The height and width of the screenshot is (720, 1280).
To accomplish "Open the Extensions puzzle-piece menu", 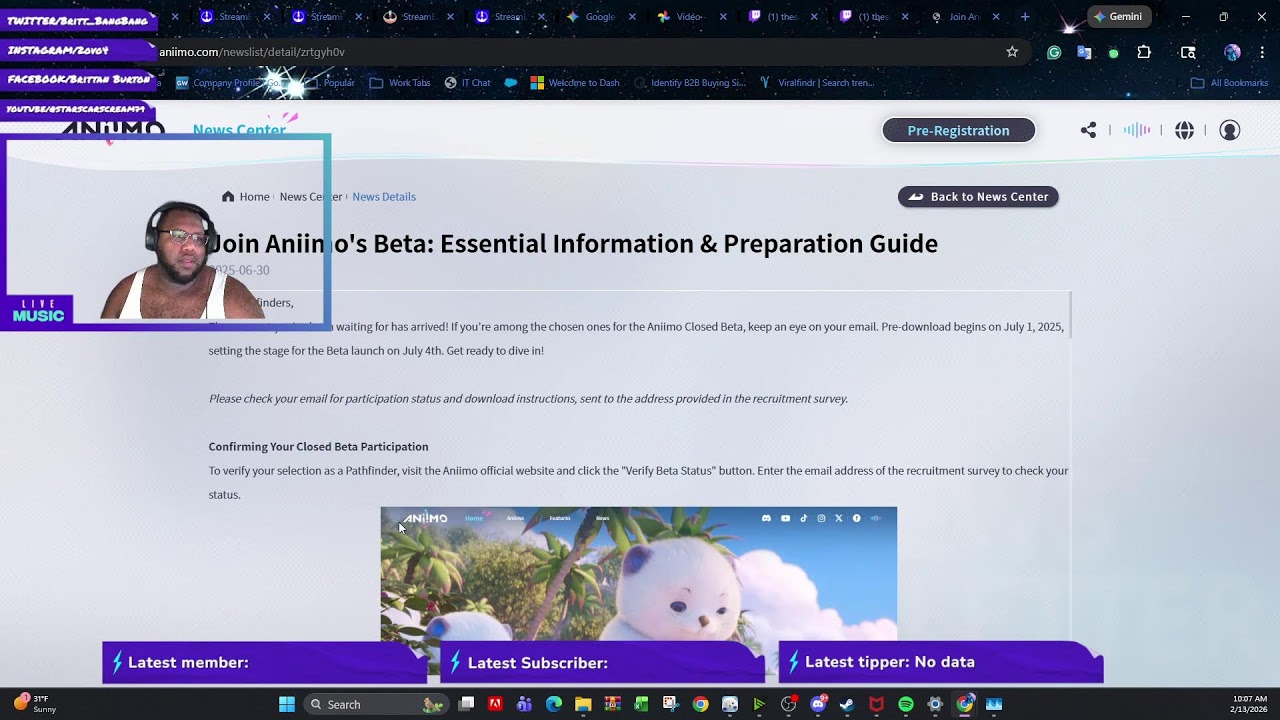I will 1144,52.
